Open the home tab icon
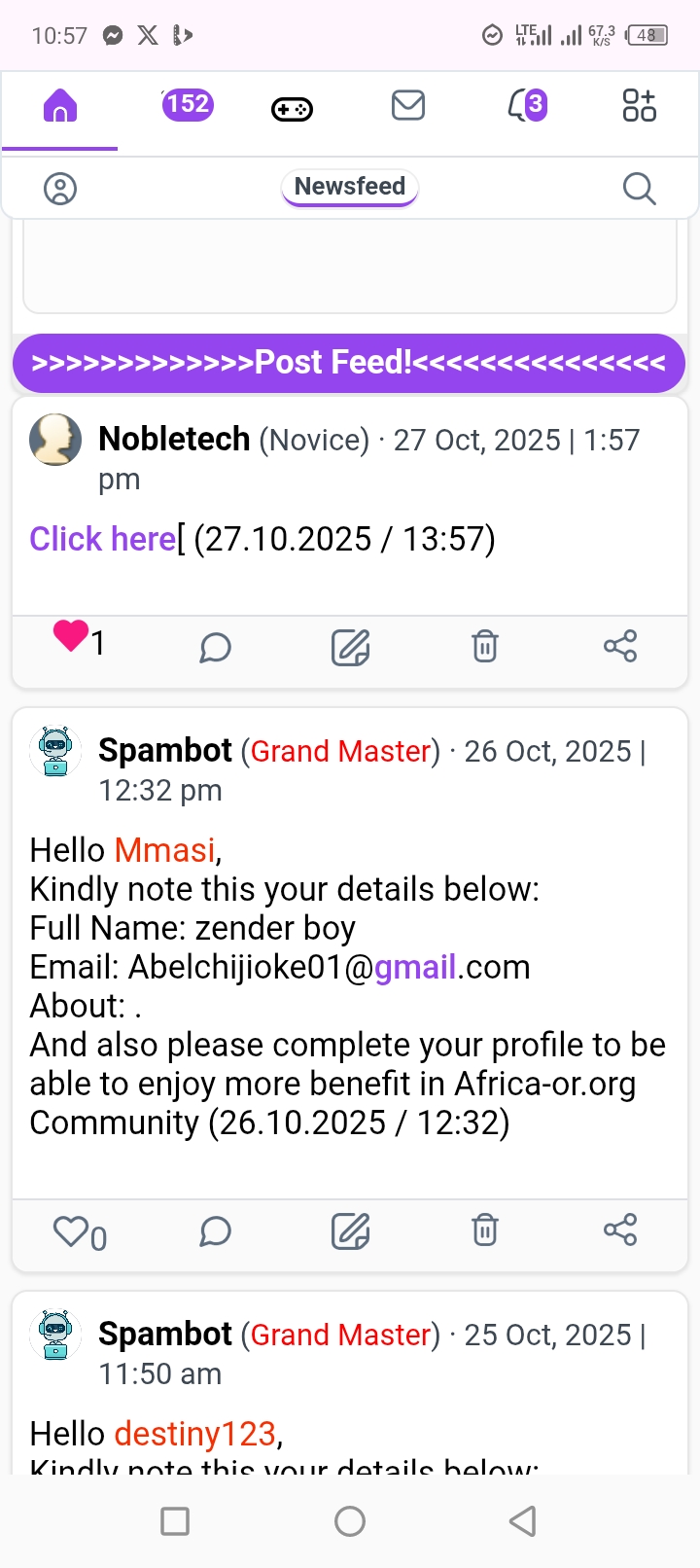 point(59,105)
